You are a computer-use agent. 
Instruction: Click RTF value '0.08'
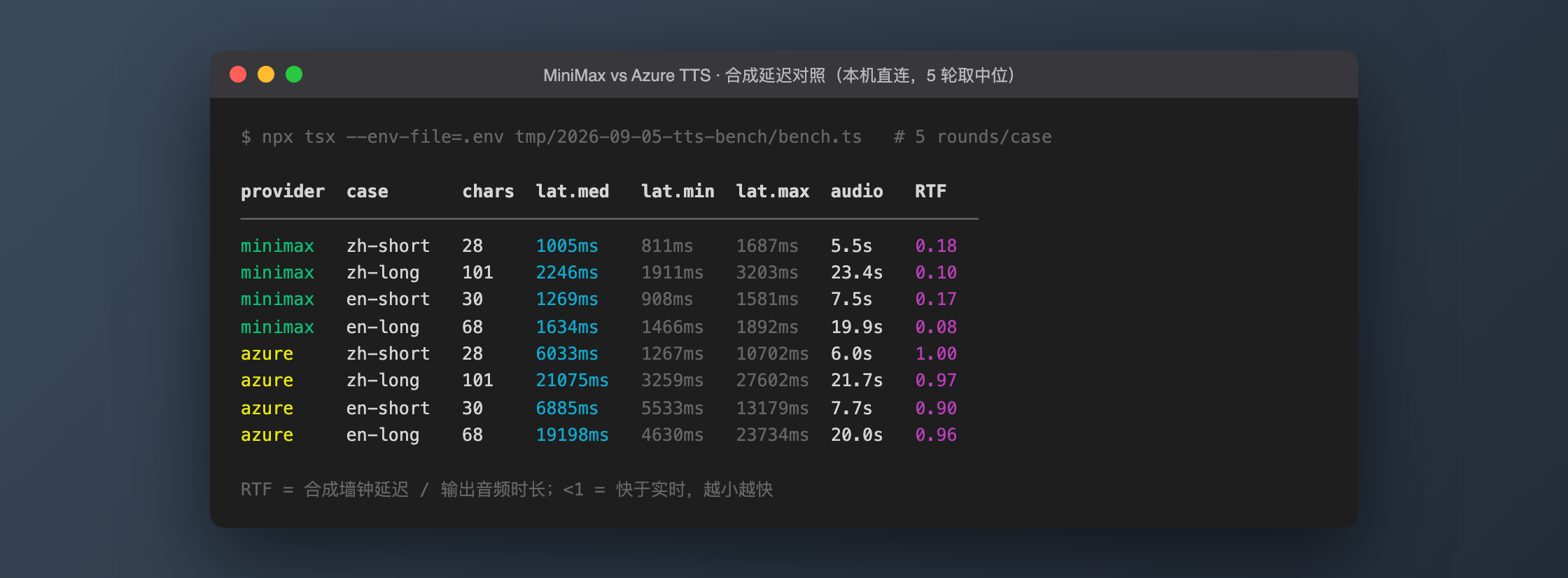point(936,327)
